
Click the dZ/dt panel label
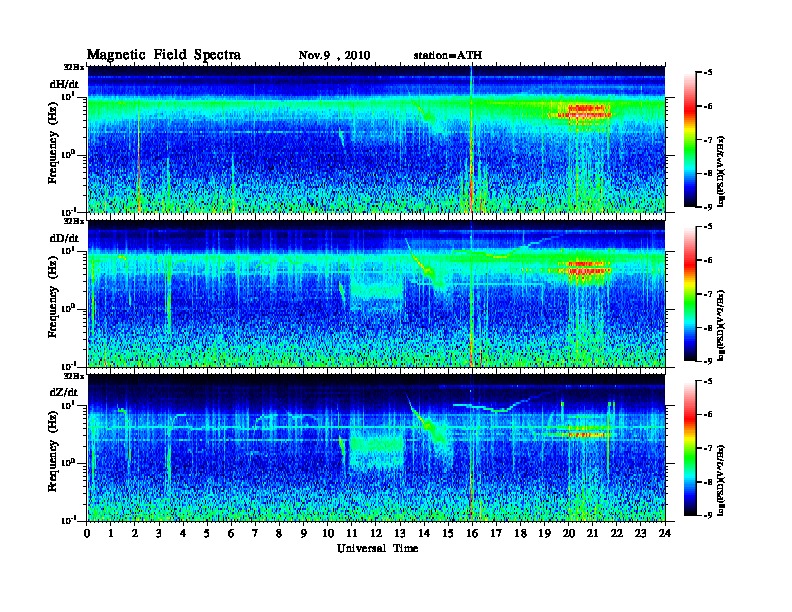click(64, 392)
